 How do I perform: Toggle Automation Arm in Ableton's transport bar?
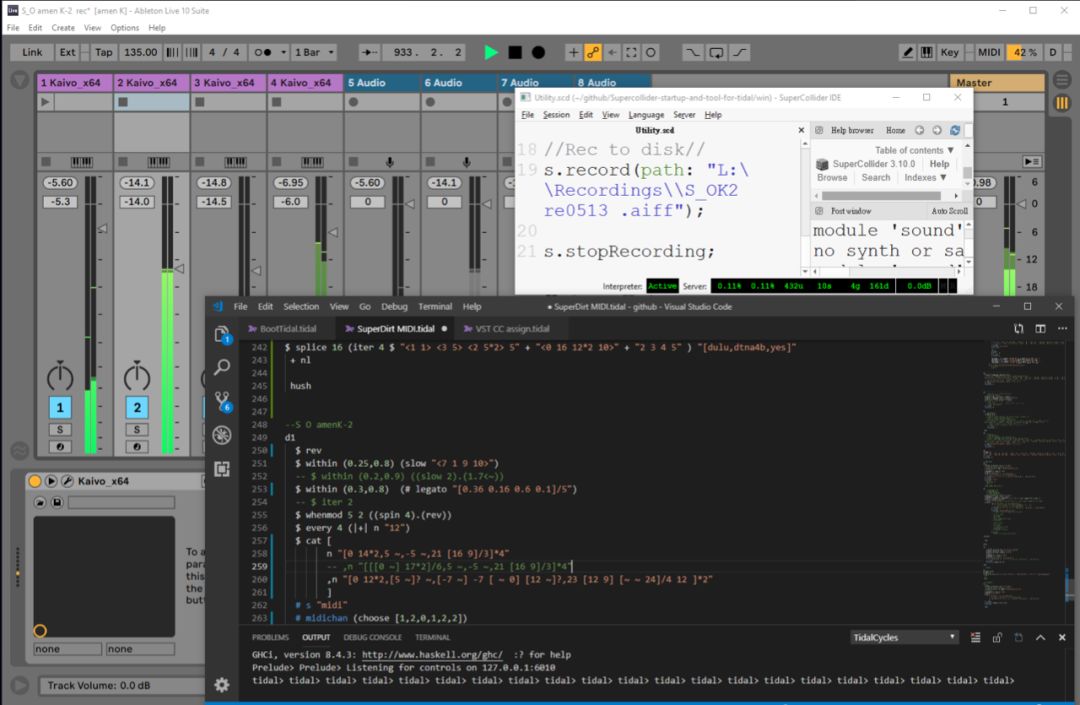click(592, 52)
